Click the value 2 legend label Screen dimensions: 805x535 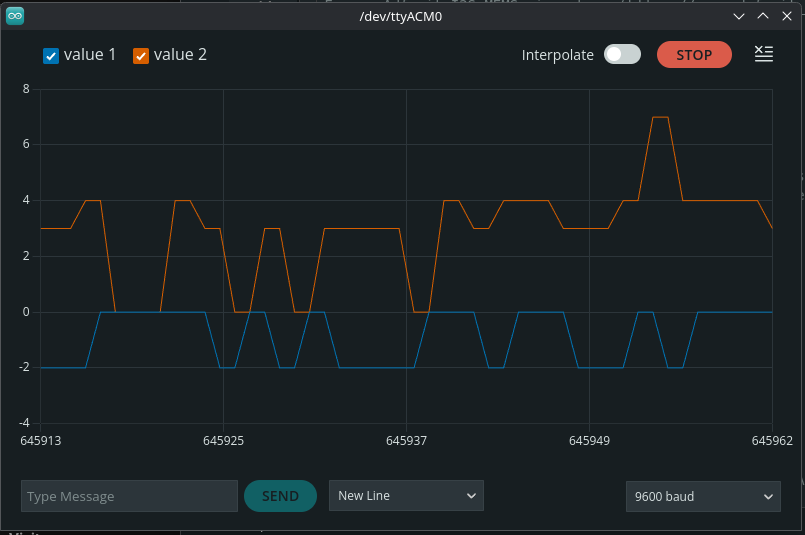tap(180, 55)
